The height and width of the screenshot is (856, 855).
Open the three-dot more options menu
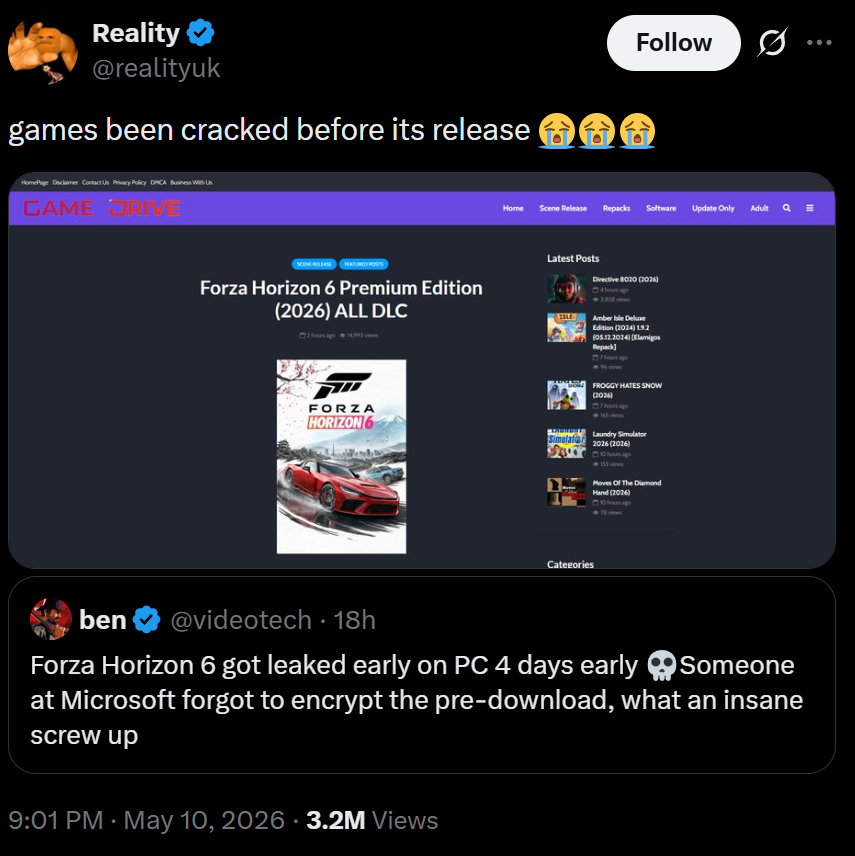click(x=819, y=42)
